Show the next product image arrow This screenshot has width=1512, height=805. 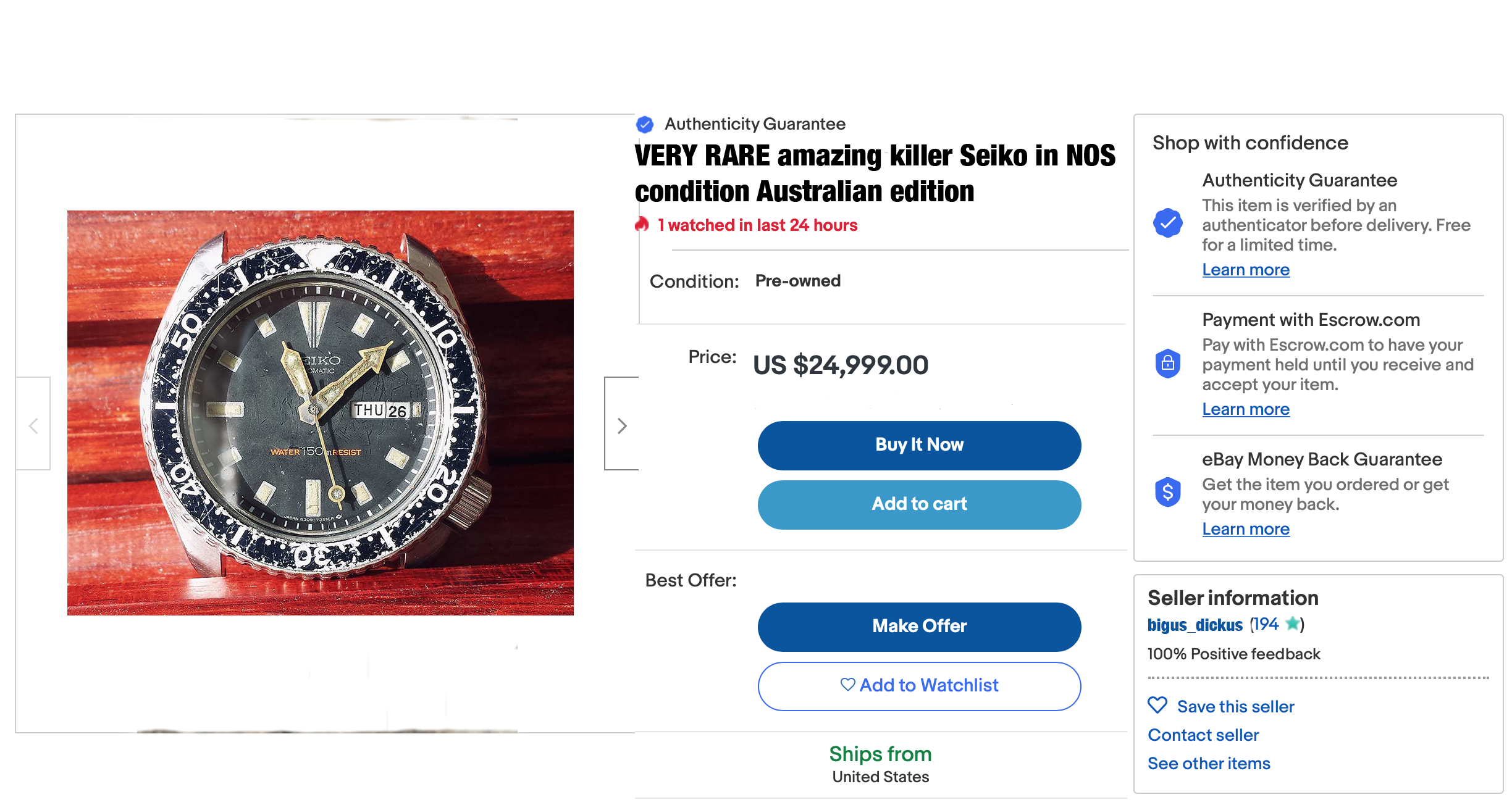click(x=622, y=425)
